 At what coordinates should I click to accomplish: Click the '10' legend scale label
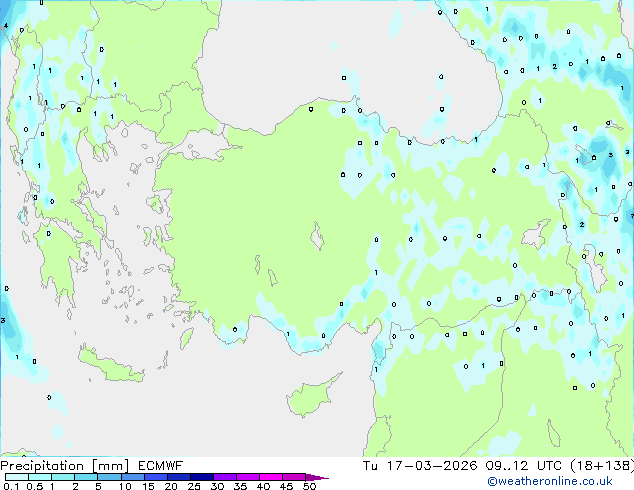[x=125, y=486]
